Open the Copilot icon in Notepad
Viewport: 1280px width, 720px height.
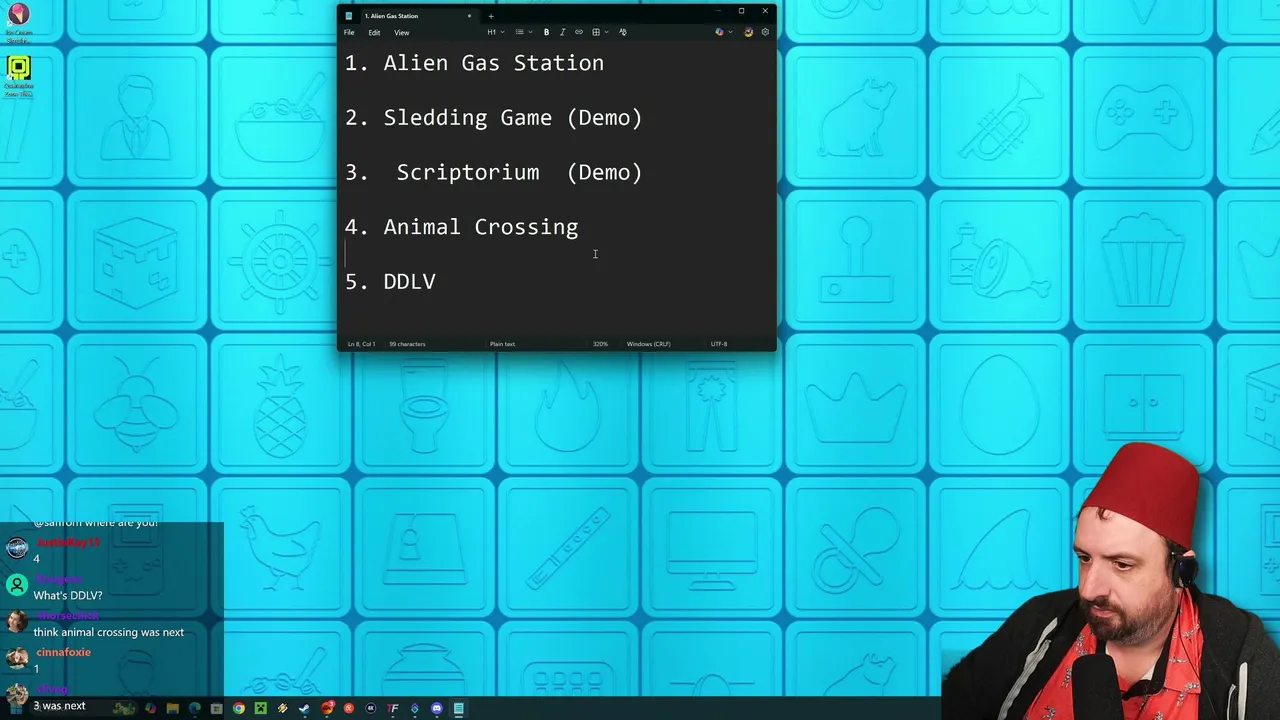point(719,32)
